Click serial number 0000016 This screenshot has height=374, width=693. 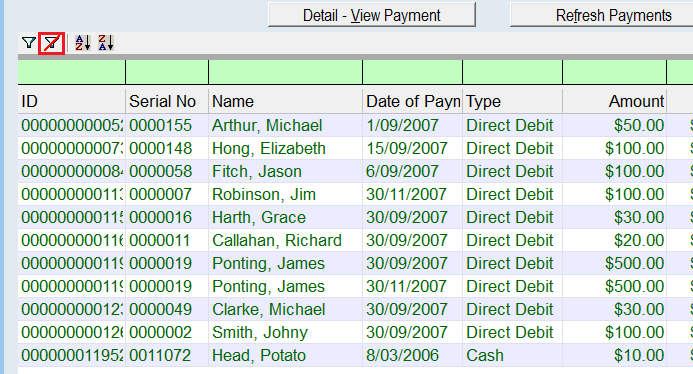(x=160, y=217)
